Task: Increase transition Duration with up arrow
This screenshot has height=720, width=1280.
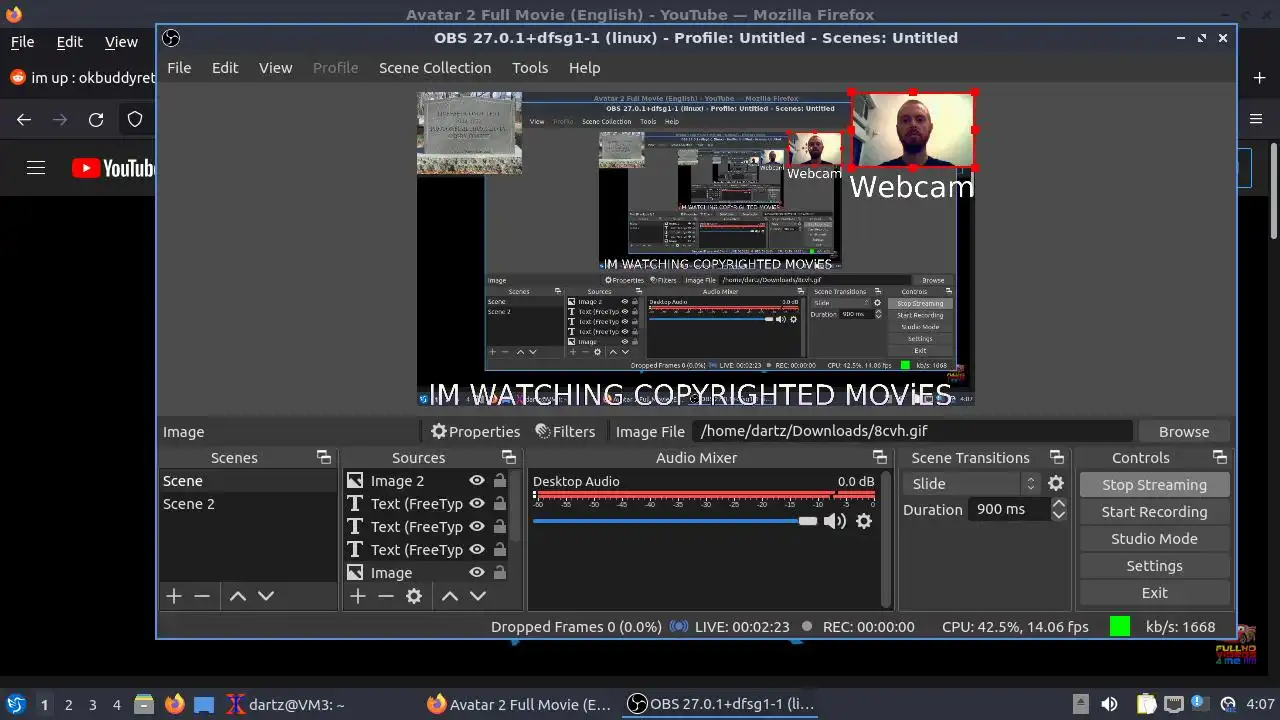Action: pos(1058,504)
